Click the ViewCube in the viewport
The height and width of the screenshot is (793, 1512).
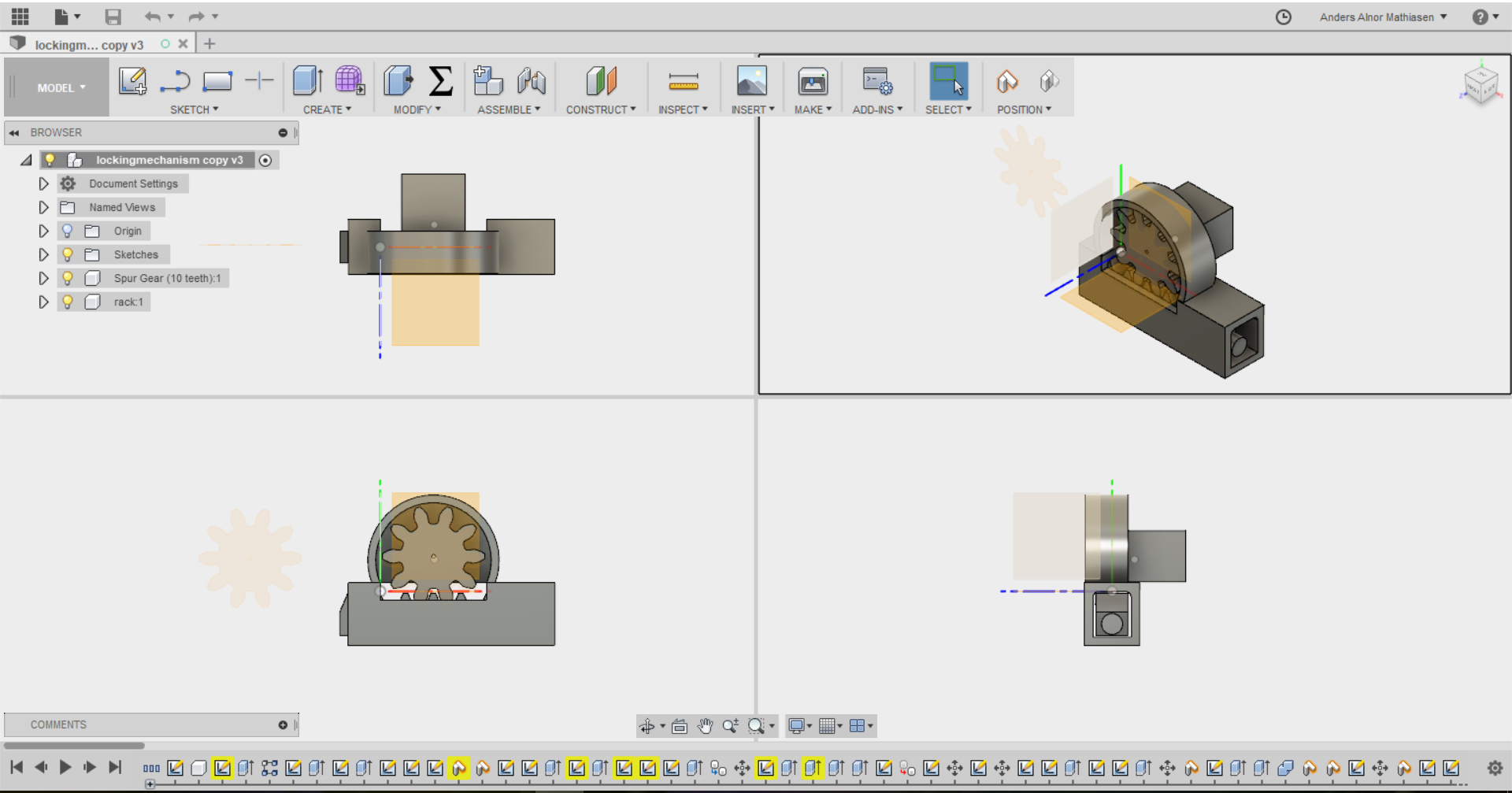pyautogui.click(x=1480, y=83)
